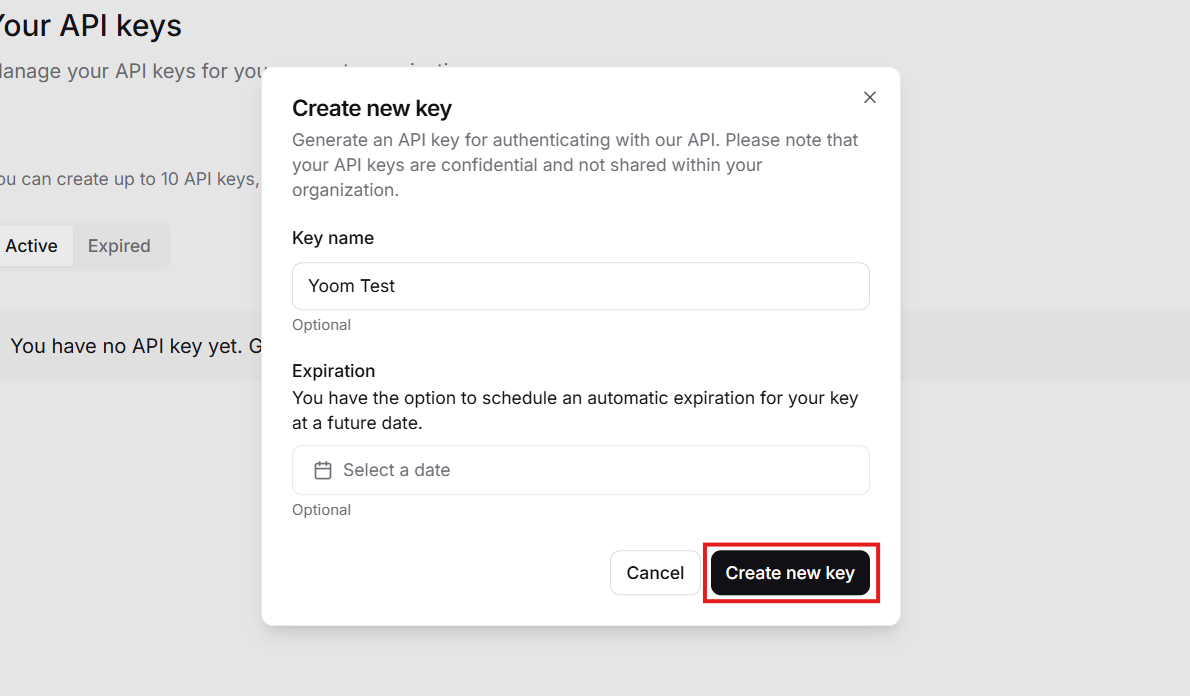The image size is (1190, 696).
Task: Click the Key name label
Action: (333, 238)
